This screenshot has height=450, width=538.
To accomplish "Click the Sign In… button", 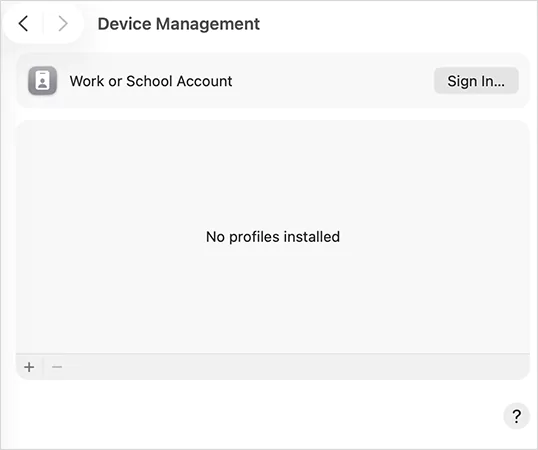I will 476,81.
